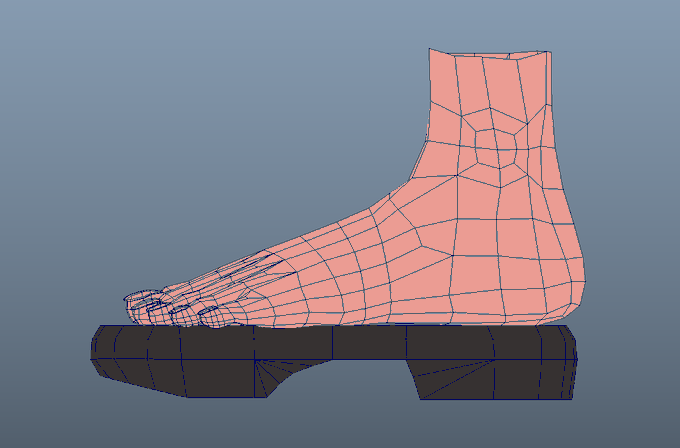The width and height of the screenshot is (680, 448).
Task: Select the circular ankle bone face loop
Action: (x=497, y=146)
